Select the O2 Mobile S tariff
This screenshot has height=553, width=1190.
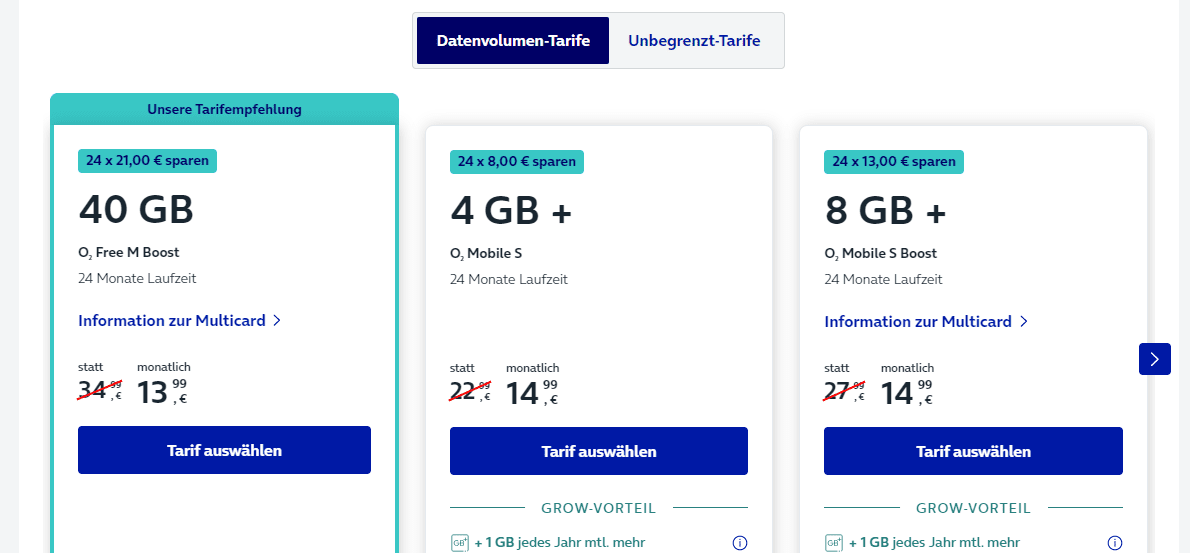599,451
